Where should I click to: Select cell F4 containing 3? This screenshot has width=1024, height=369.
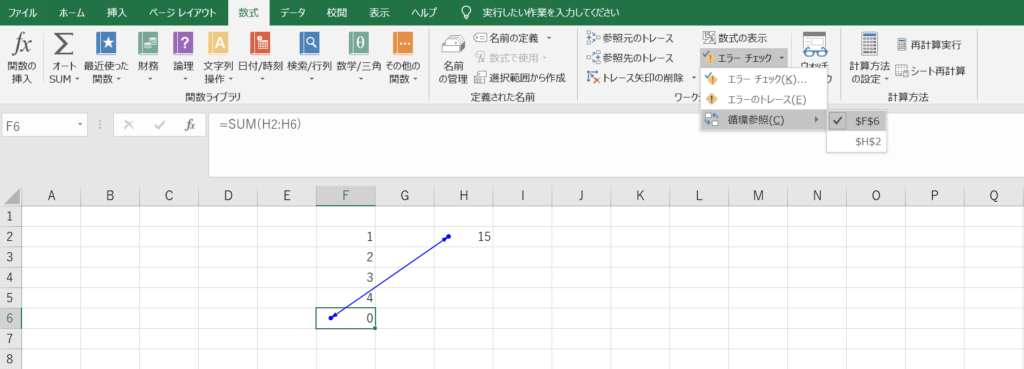tap(345, 278)
